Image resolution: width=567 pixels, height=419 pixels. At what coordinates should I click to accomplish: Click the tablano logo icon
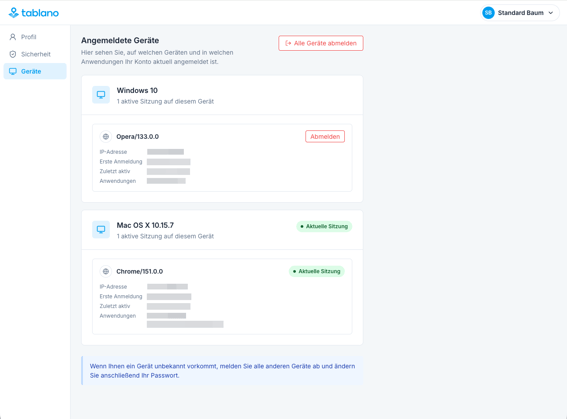13,13
